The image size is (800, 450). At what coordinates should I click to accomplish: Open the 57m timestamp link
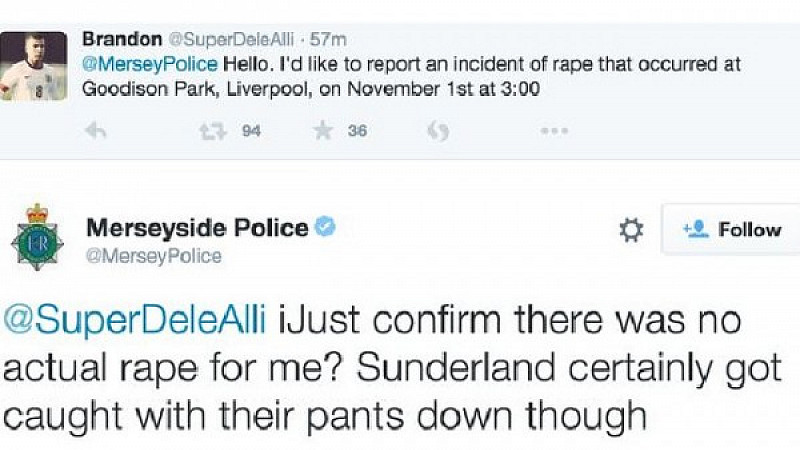(328, 39)
